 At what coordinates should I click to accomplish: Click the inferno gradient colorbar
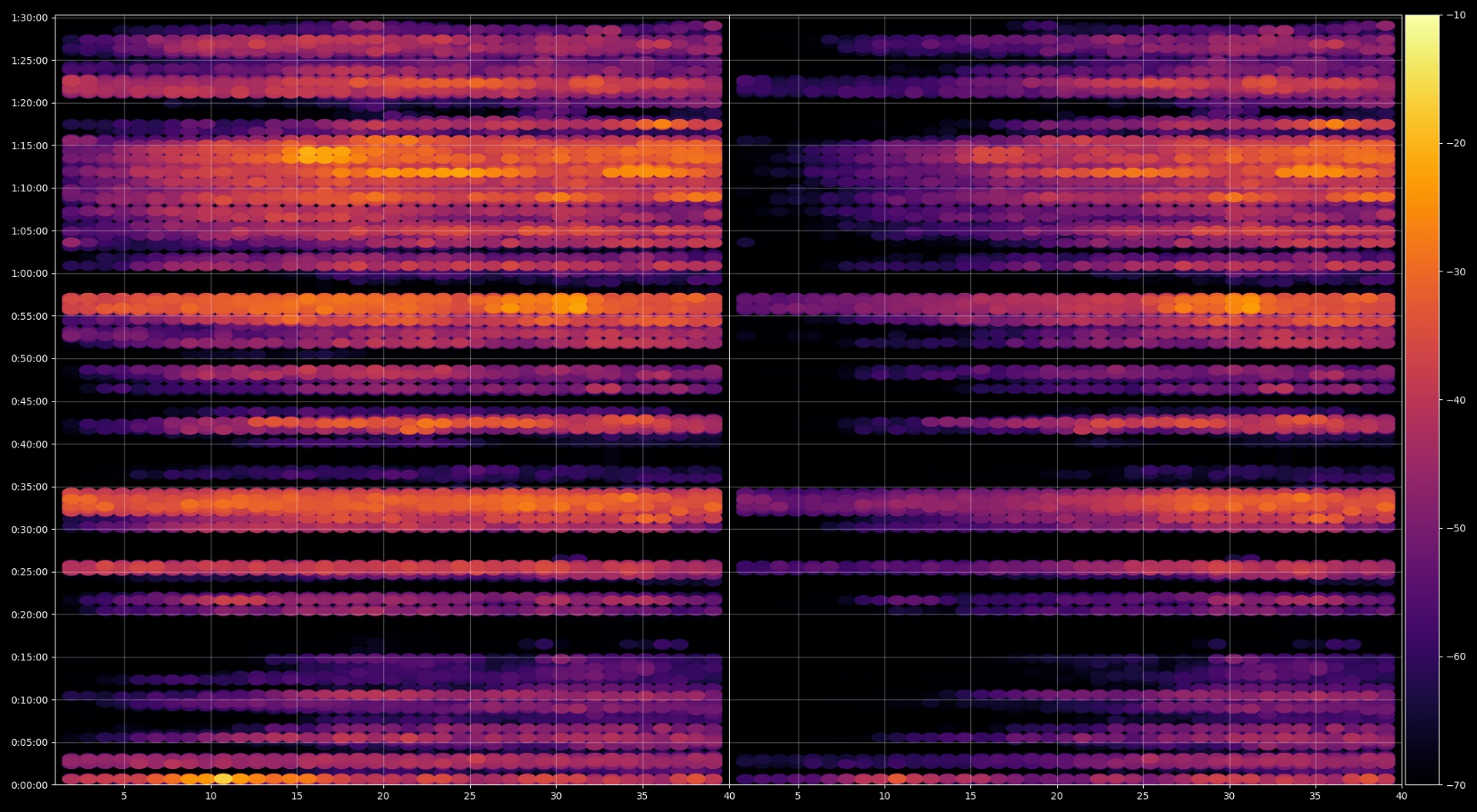coord(1422,400)
